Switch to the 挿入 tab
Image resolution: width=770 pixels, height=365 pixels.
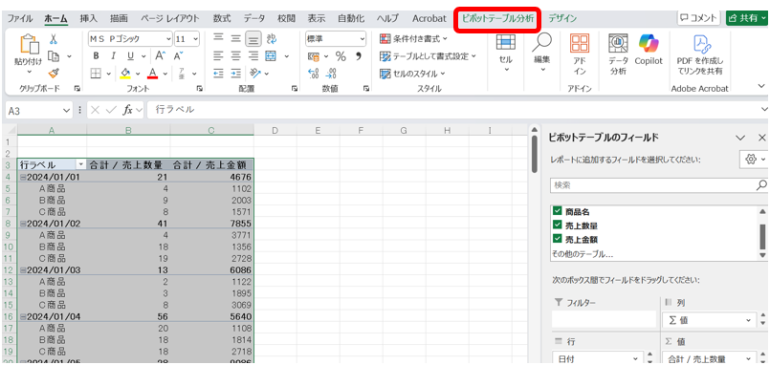89,19
